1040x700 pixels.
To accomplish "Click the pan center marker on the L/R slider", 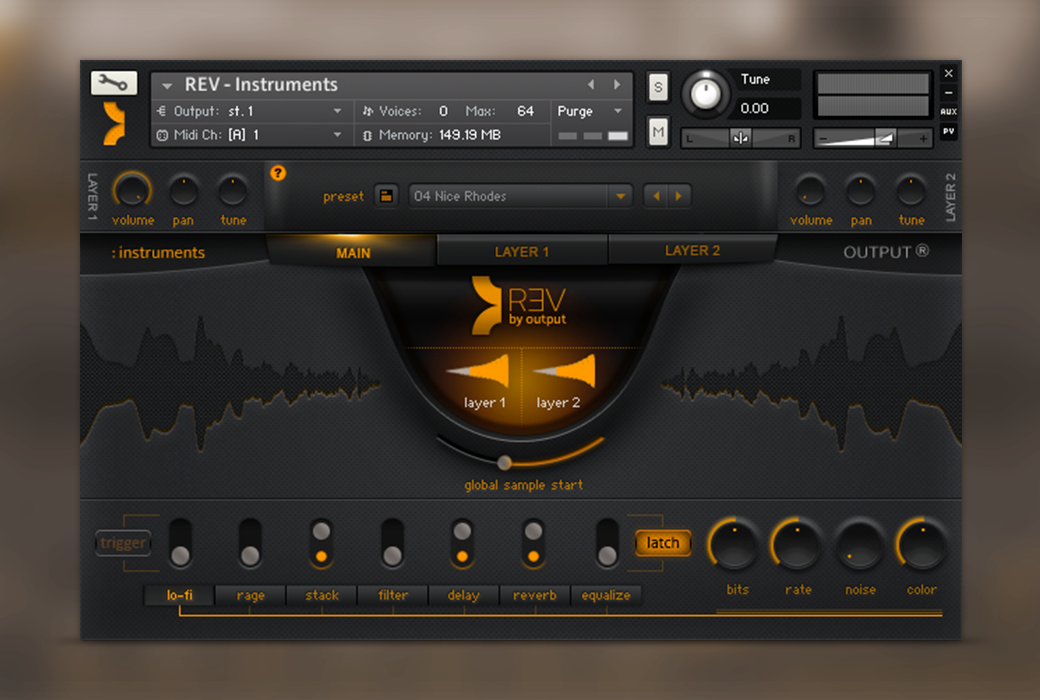I will (740, 138).
